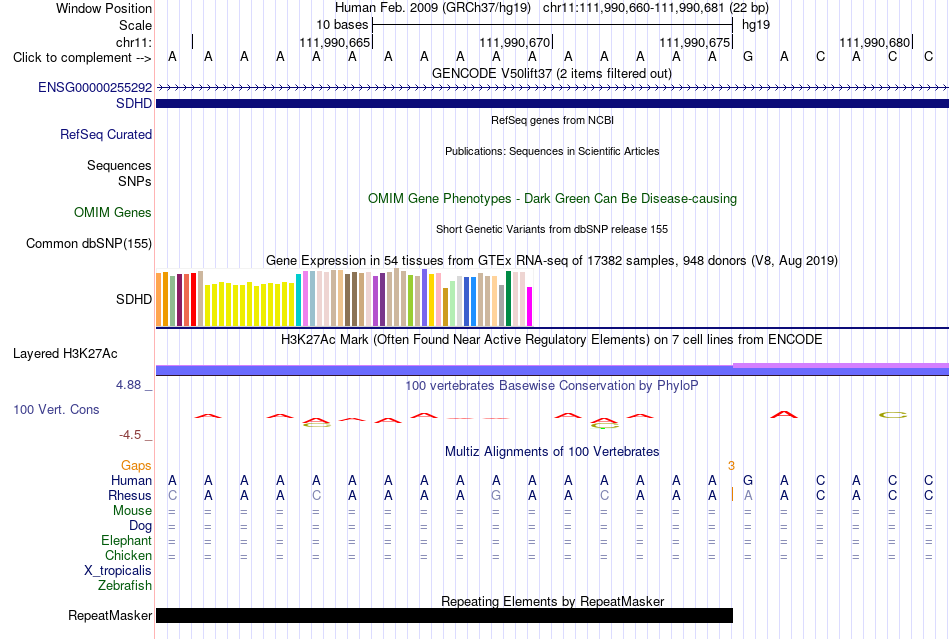The width and height of the screenshot is (950, 639).
Task: Click the orange gap count 3
Action: pyautogui.click(x=731, y=465)
